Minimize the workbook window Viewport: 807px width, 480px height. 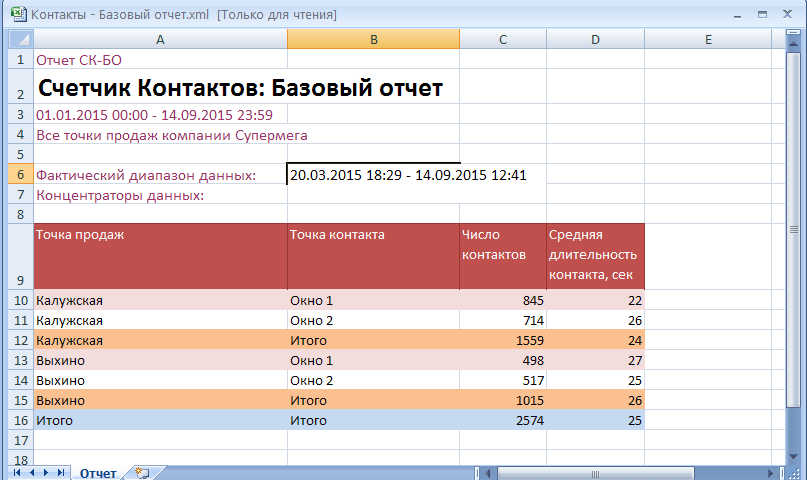click(x=739, y=15)
